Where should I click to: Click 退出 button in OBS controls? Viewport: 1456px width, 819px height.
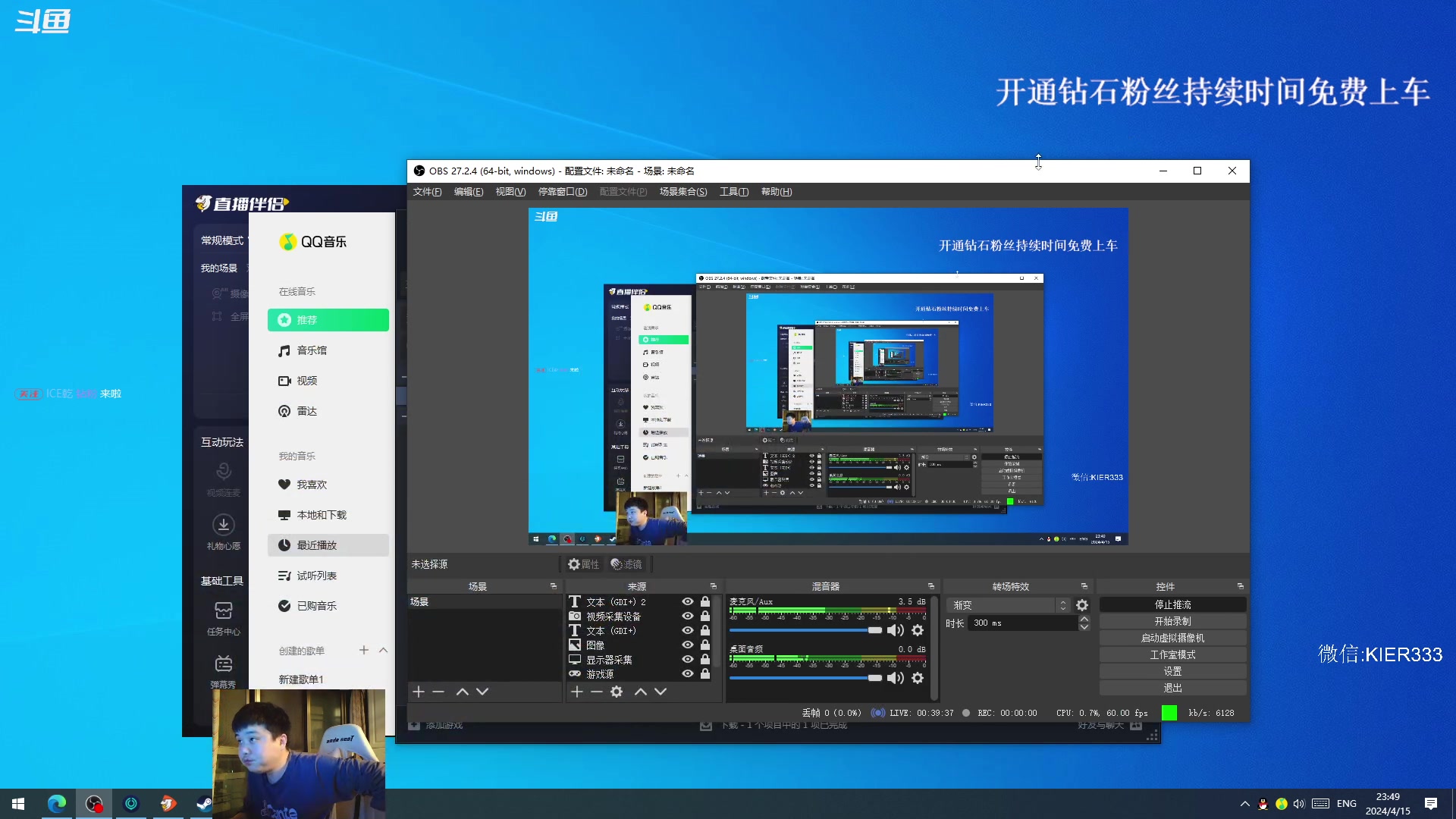click(1172, 688)
